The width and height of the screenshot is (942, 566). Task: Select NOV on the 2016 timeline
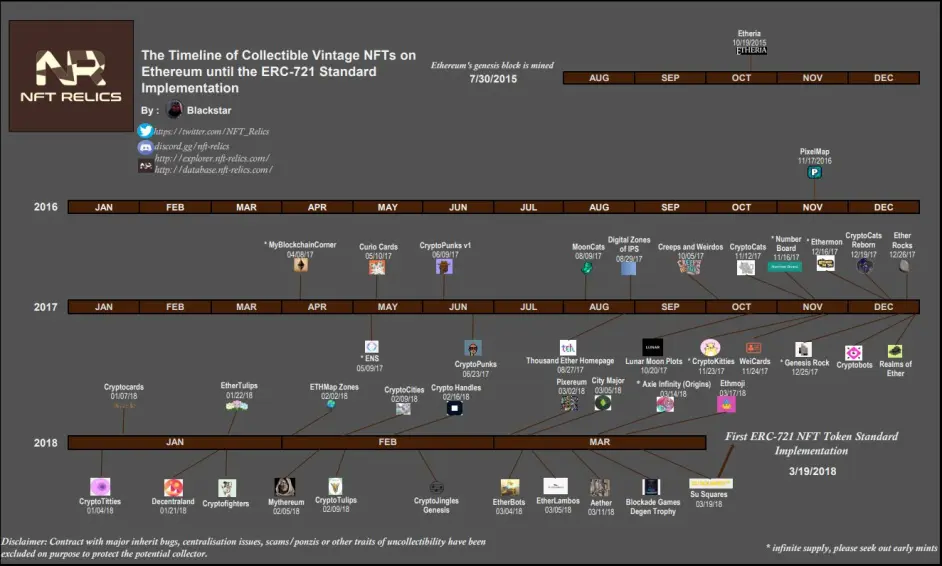812,207
